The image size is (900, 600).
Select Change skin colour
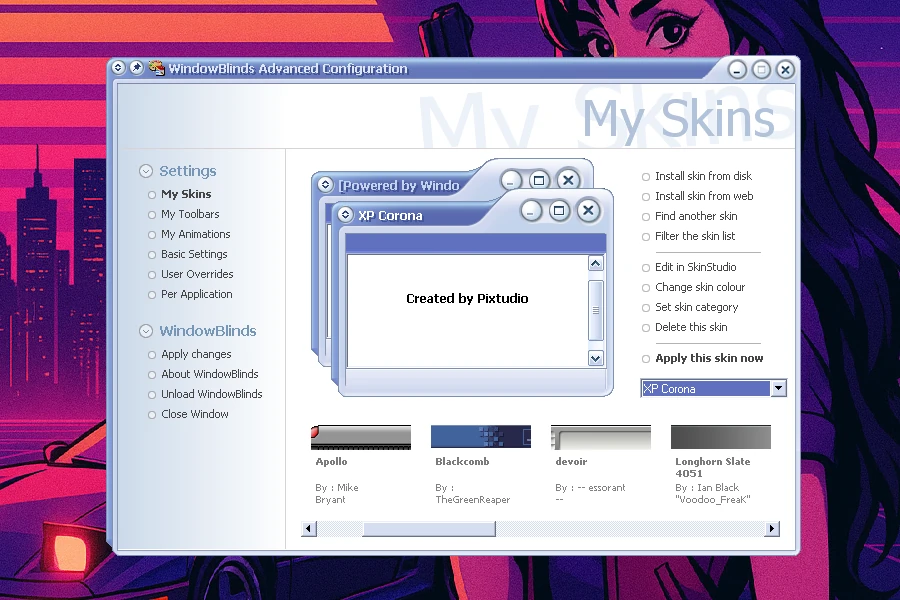pos(700,288)
